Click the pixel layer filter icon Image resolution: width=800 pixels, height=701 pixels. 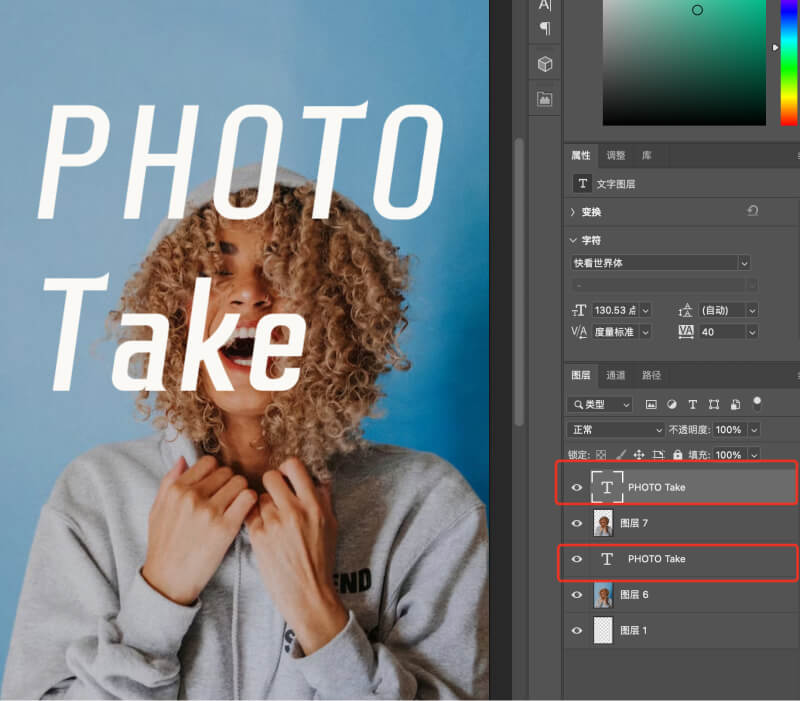(651, 405)
